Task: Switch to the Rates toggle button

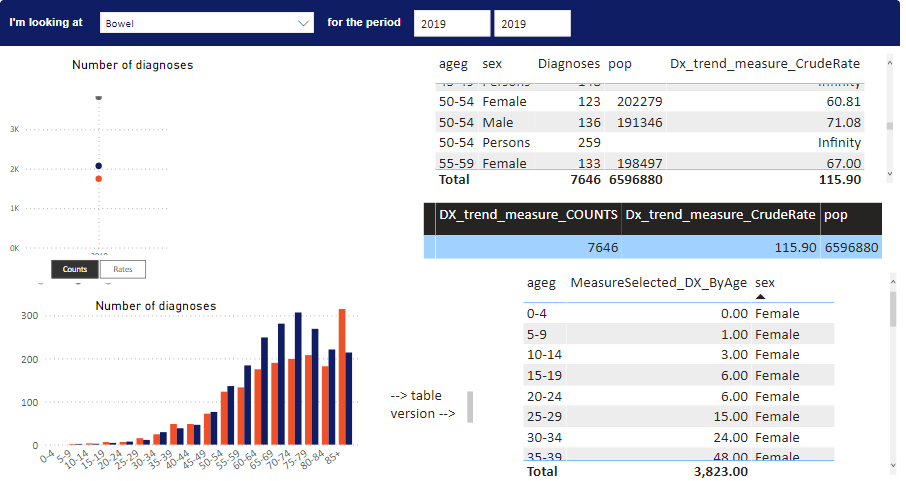Action: point(122,269)
